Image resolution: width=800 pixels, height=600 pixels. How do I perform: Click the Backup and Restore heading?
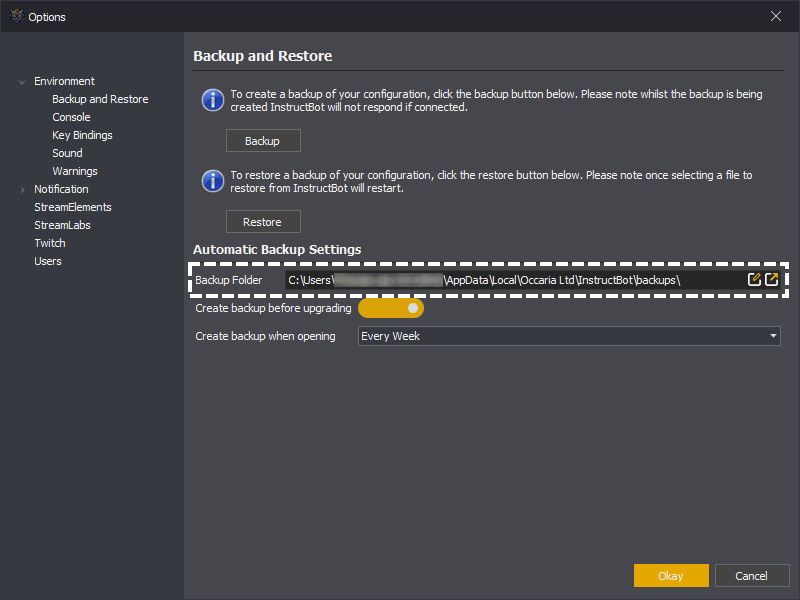point(263,56)
